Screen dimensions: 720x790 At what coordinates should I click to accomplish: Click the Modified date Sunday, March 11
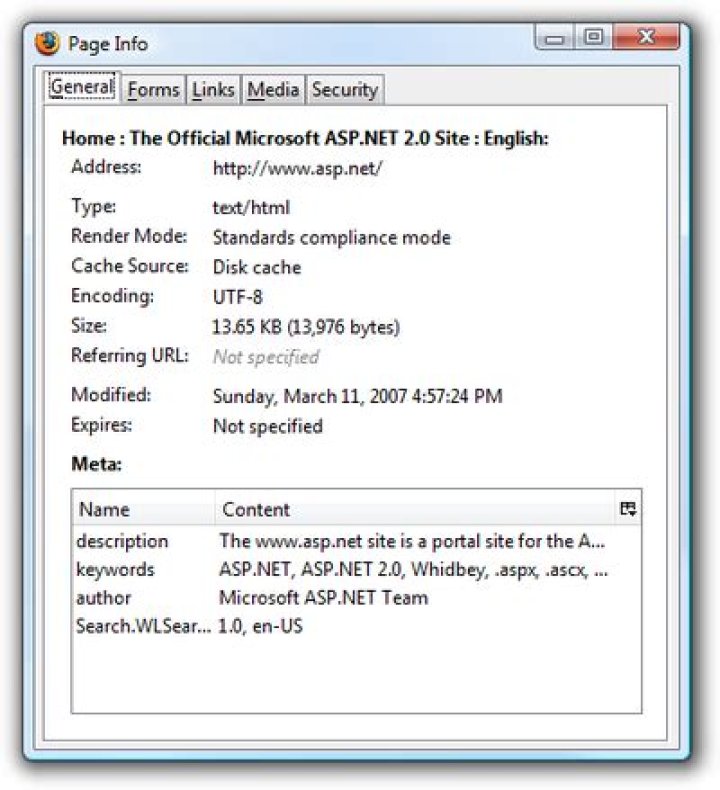(358, 396)
